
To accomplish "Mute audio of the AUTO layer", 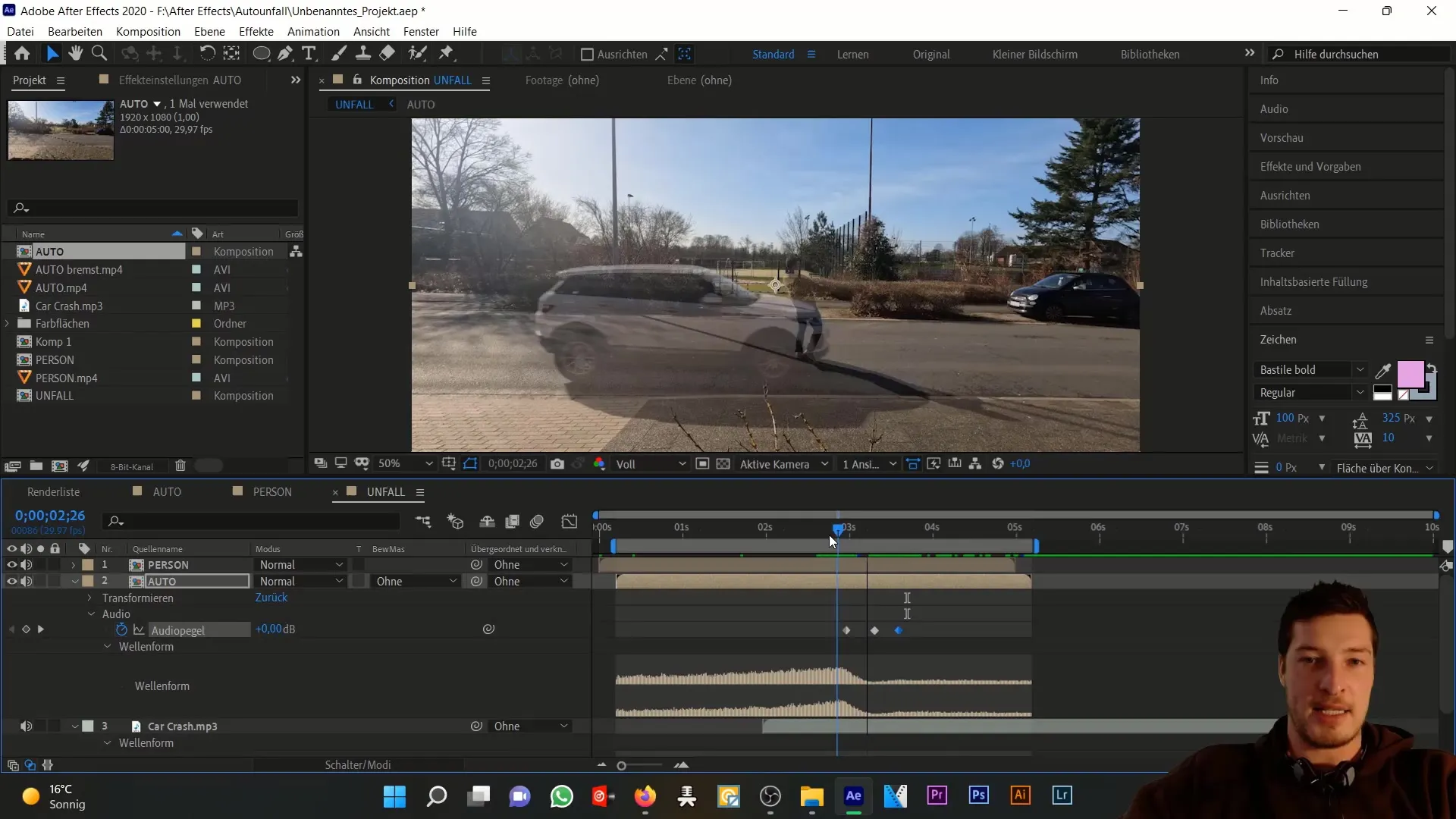I will click(27, 582).
